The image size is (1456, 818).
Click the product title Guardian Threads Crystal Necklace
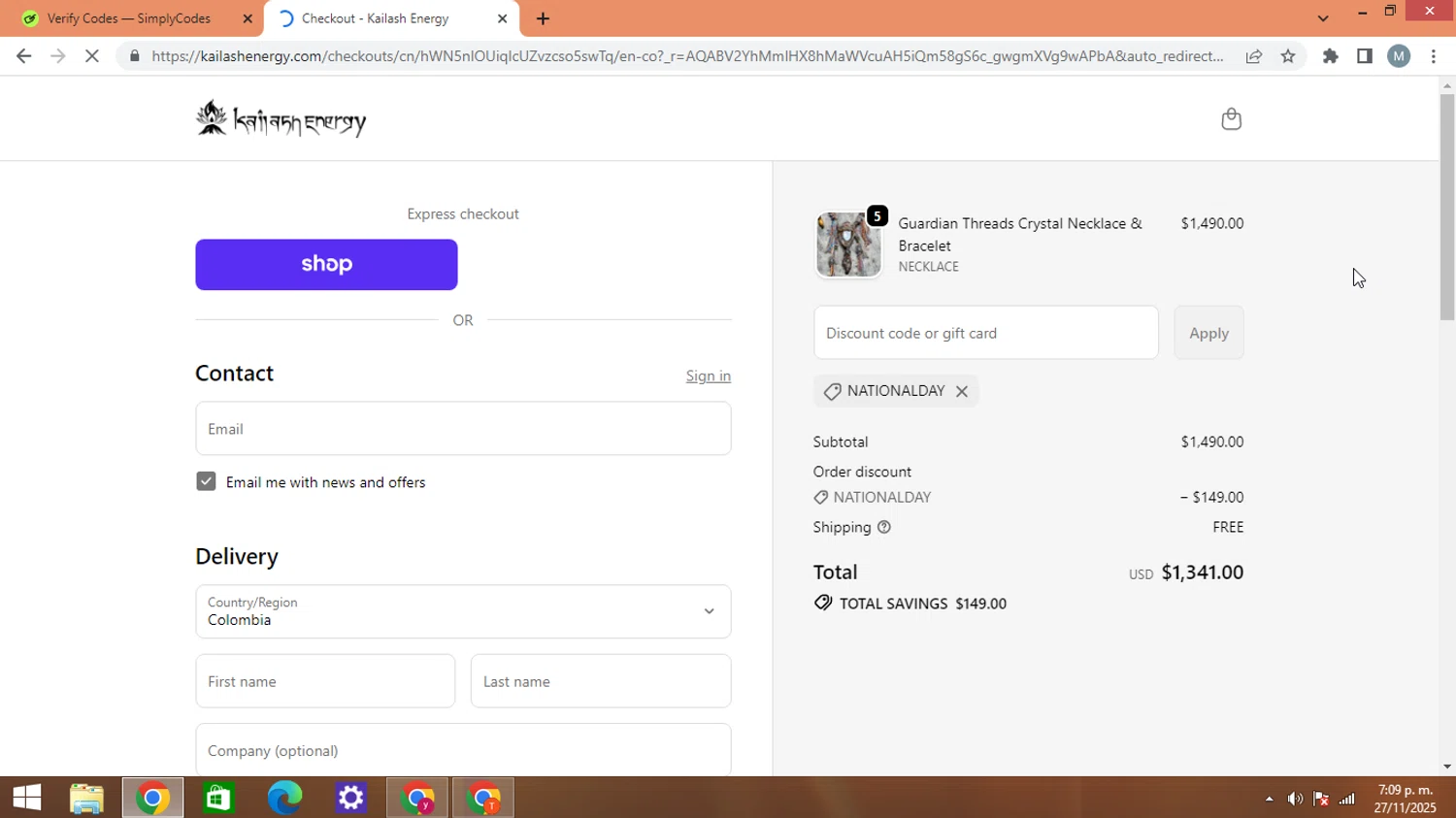point(1020,234)
